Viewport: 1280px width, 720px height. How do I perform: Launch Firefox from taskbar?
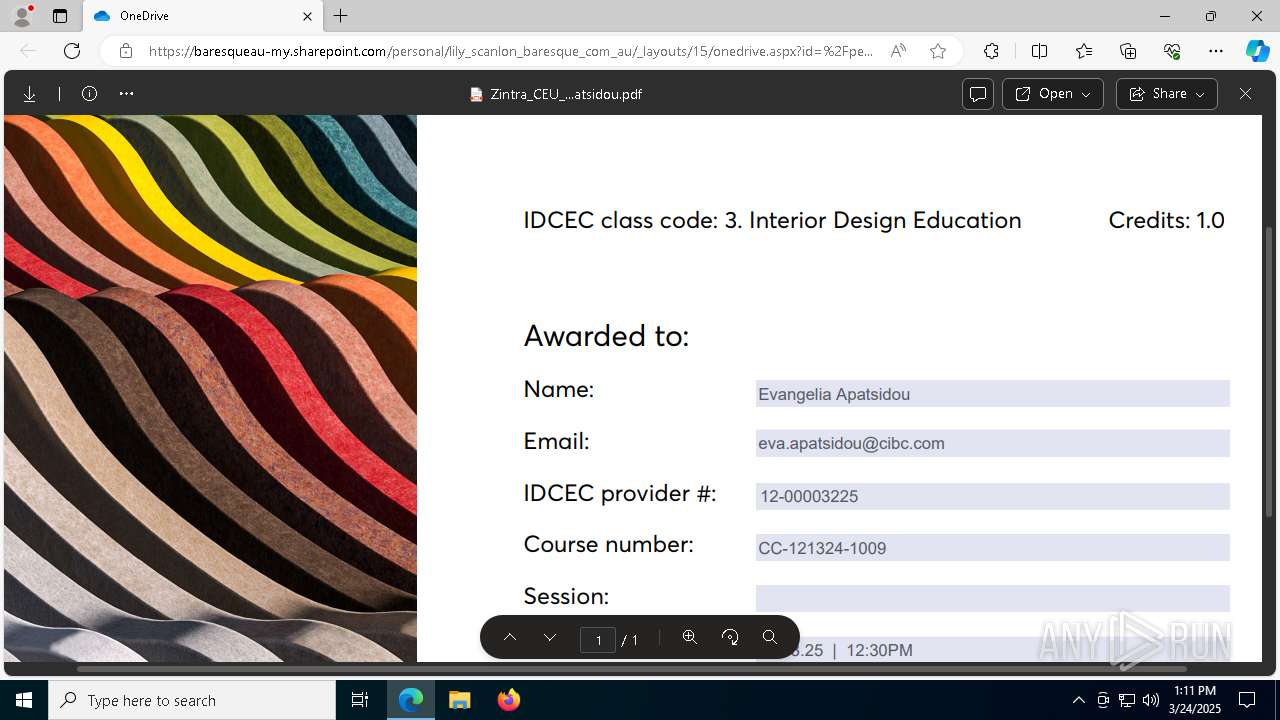509,700
